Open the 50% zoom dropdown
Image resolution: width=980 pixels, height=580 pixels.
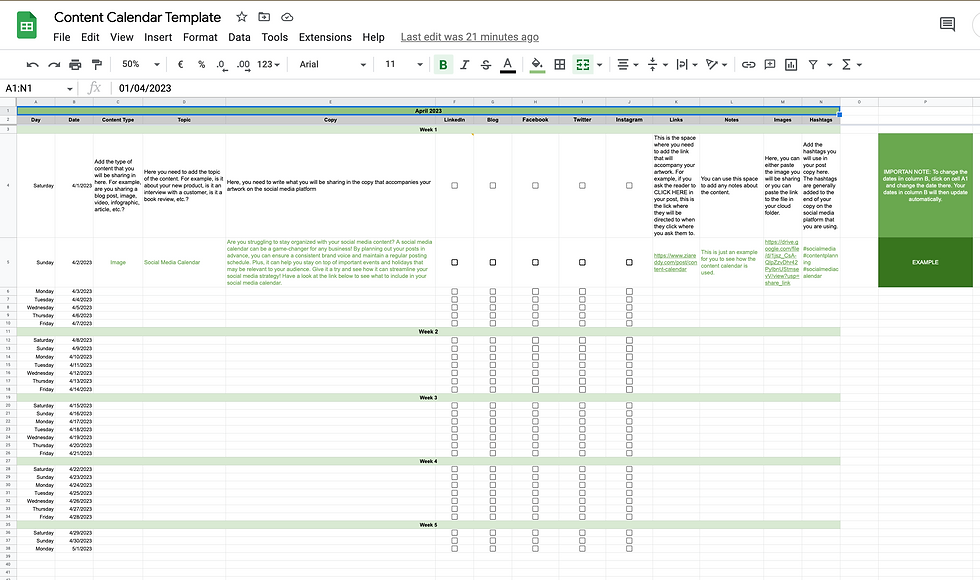[x=141, y=64]
